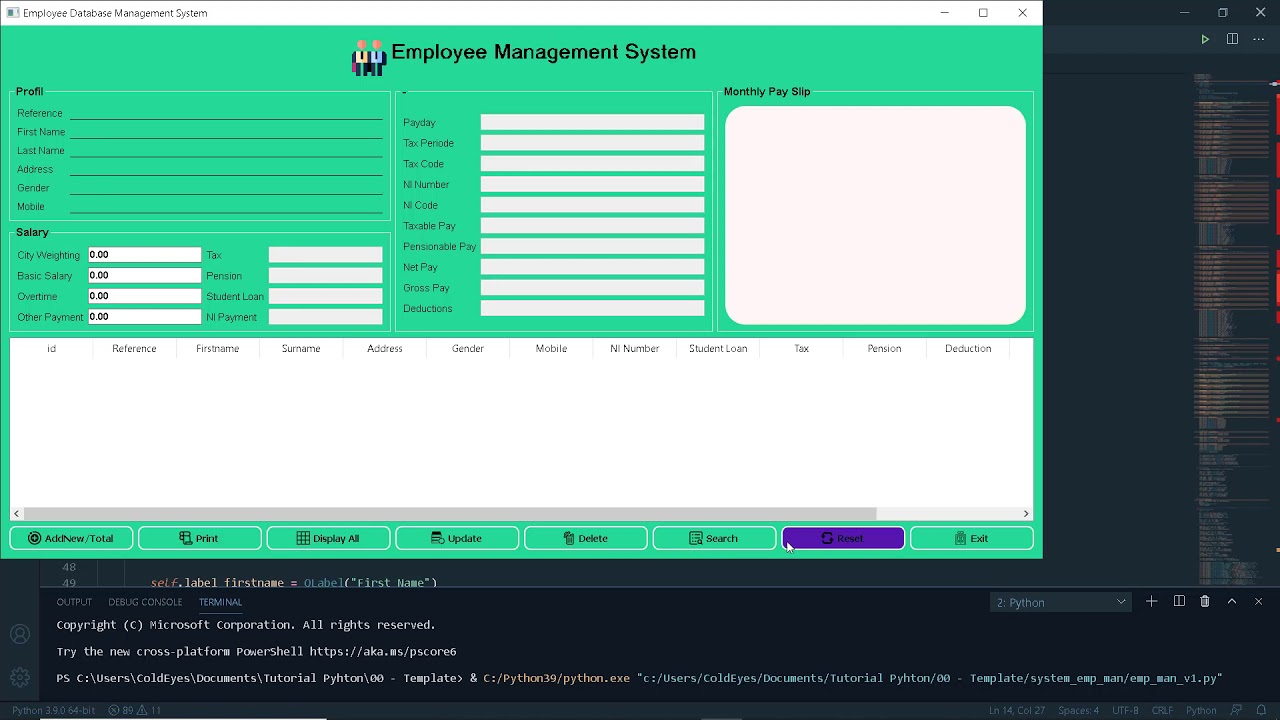The width and height of the screenshot is (1280, 720).
Task: Open VS Code Manage gear icon
Action: 20,677
